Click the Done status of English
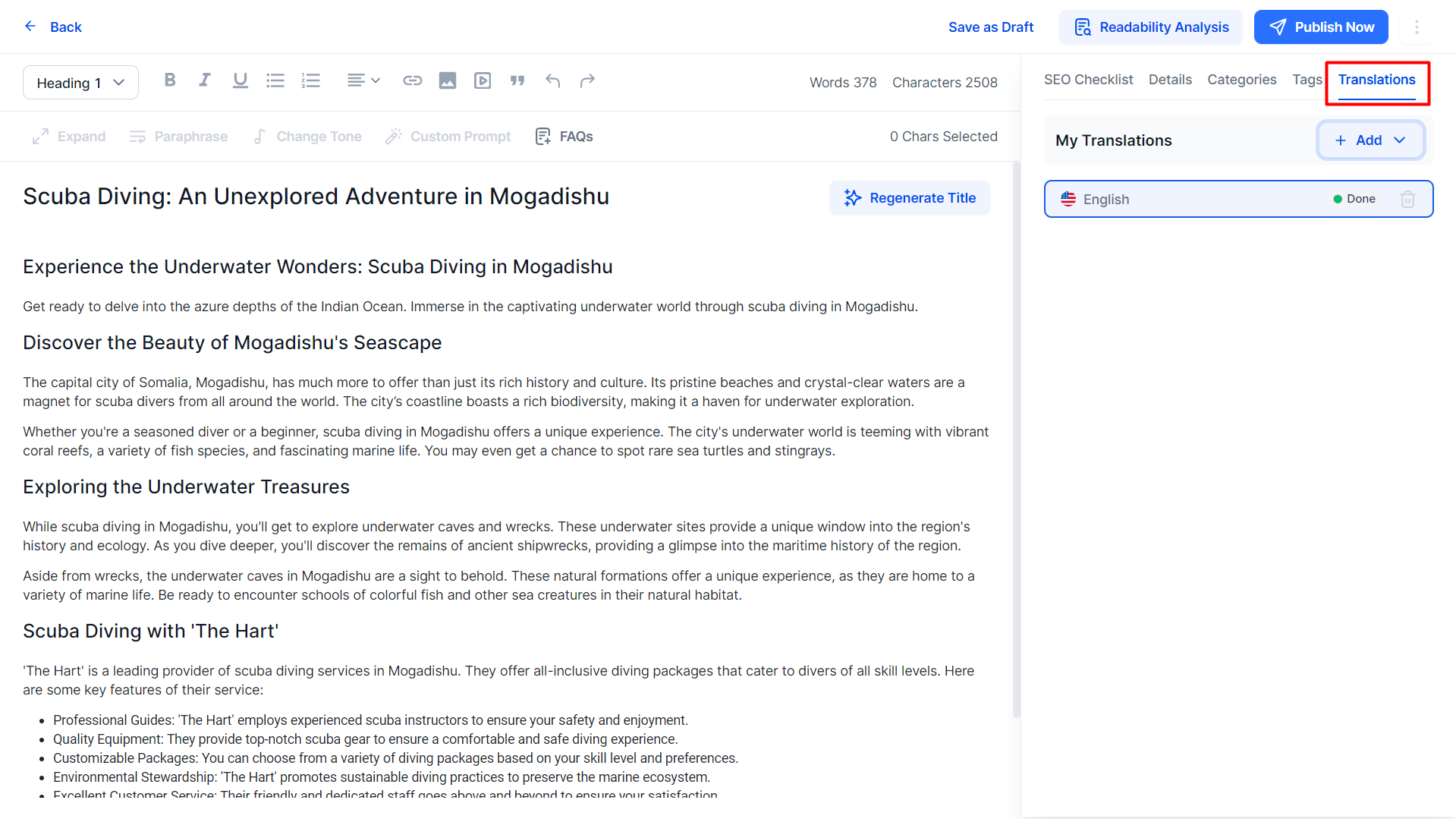1456x819 pixels. coord(1354,199)
